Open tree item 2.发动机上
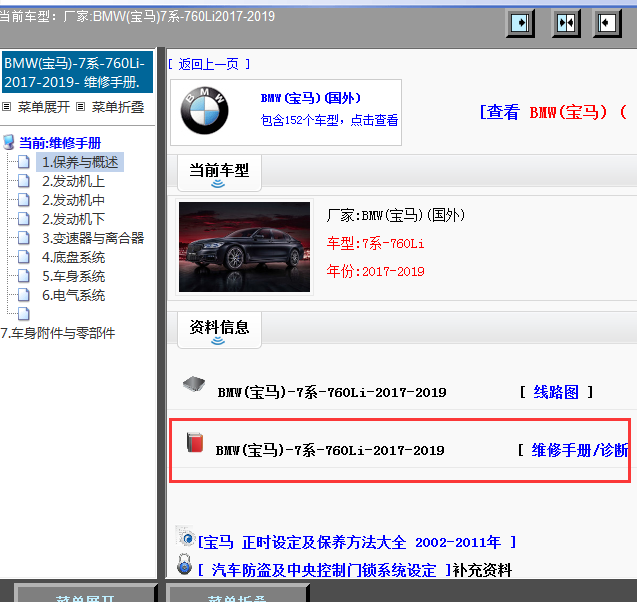637x602 pixels. point(74,181)
